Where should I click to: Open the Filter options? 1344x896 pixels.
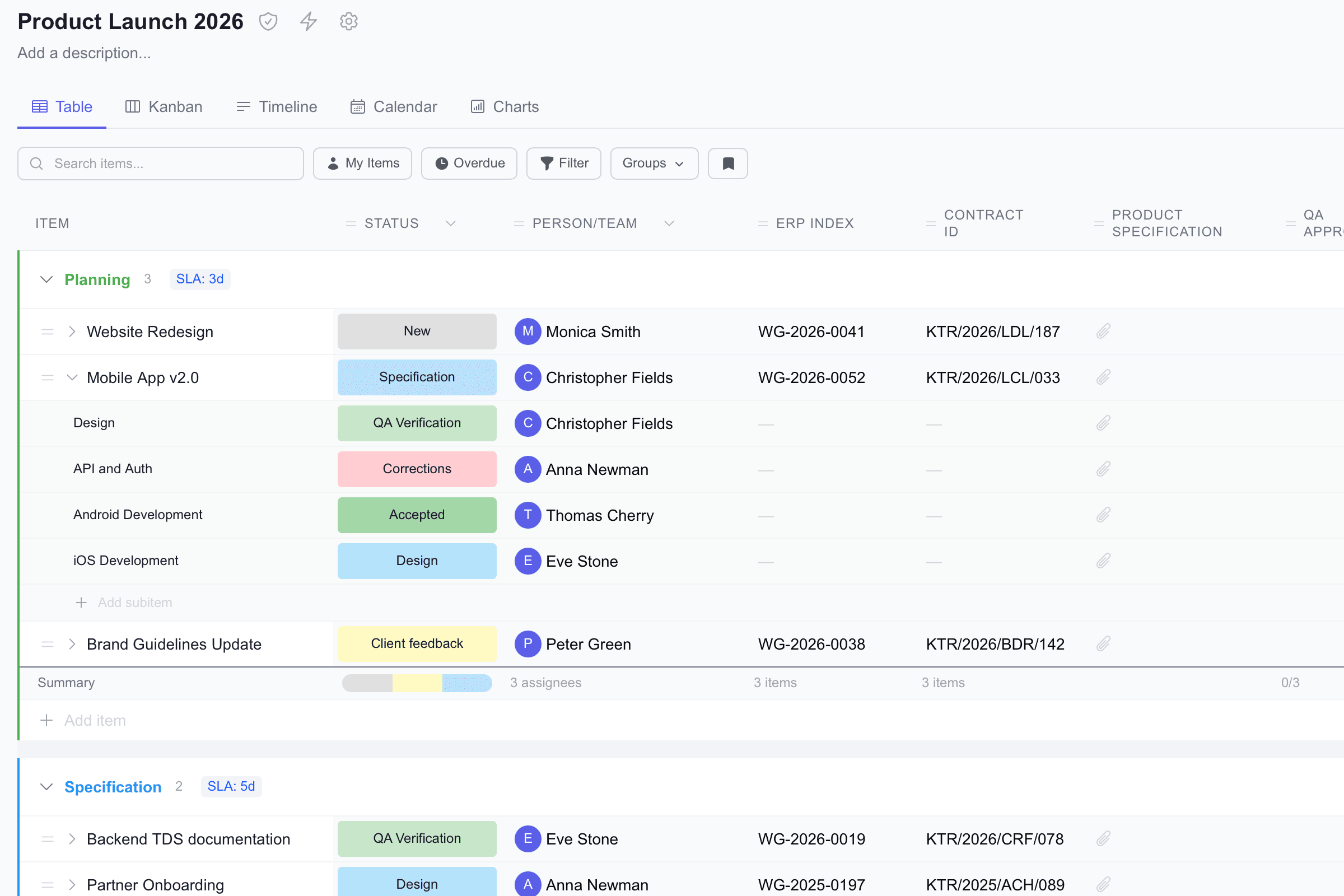tap(563, 164)
